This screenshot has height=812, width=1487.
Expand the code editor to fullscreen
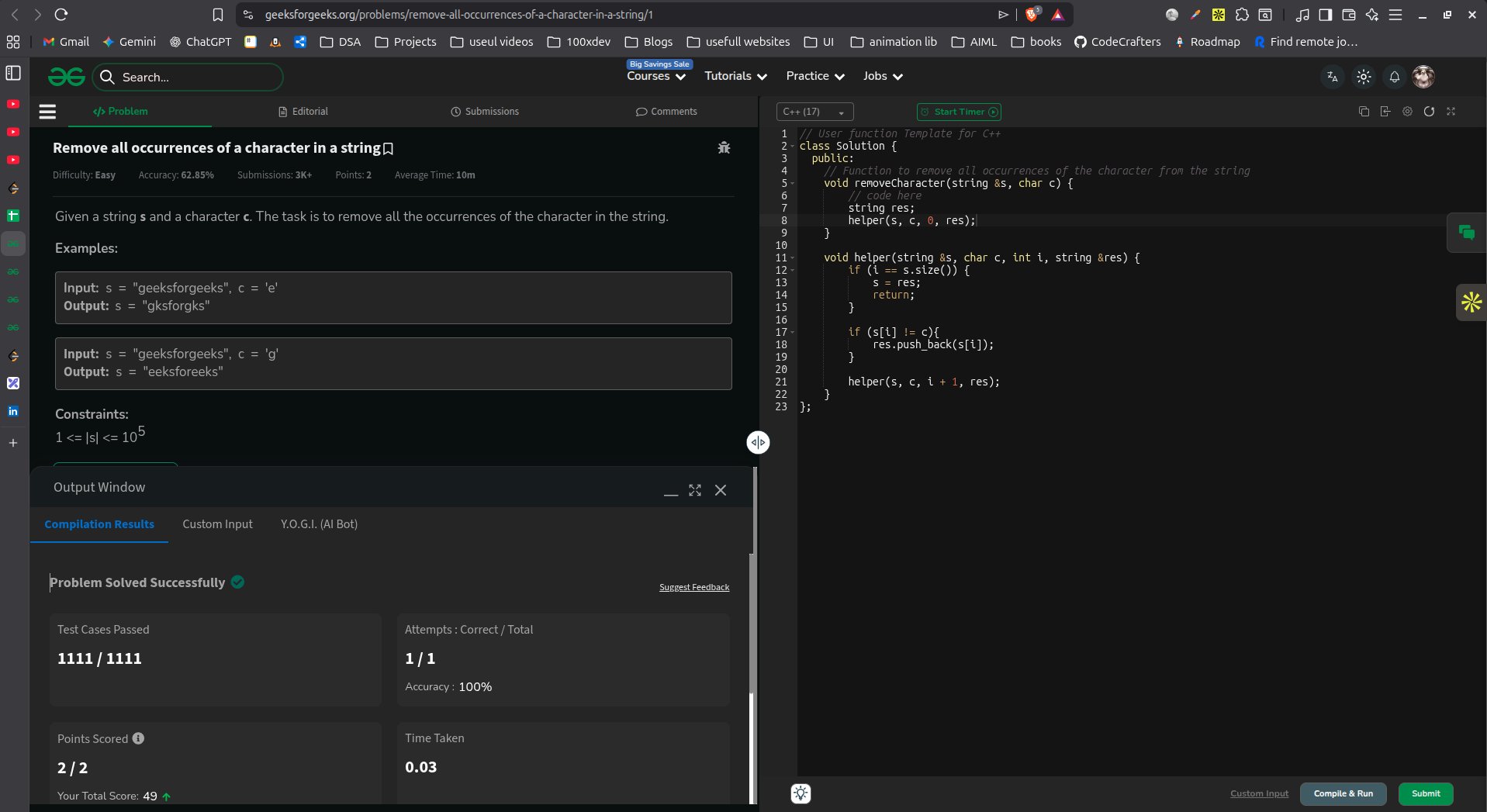point(1451,112)
